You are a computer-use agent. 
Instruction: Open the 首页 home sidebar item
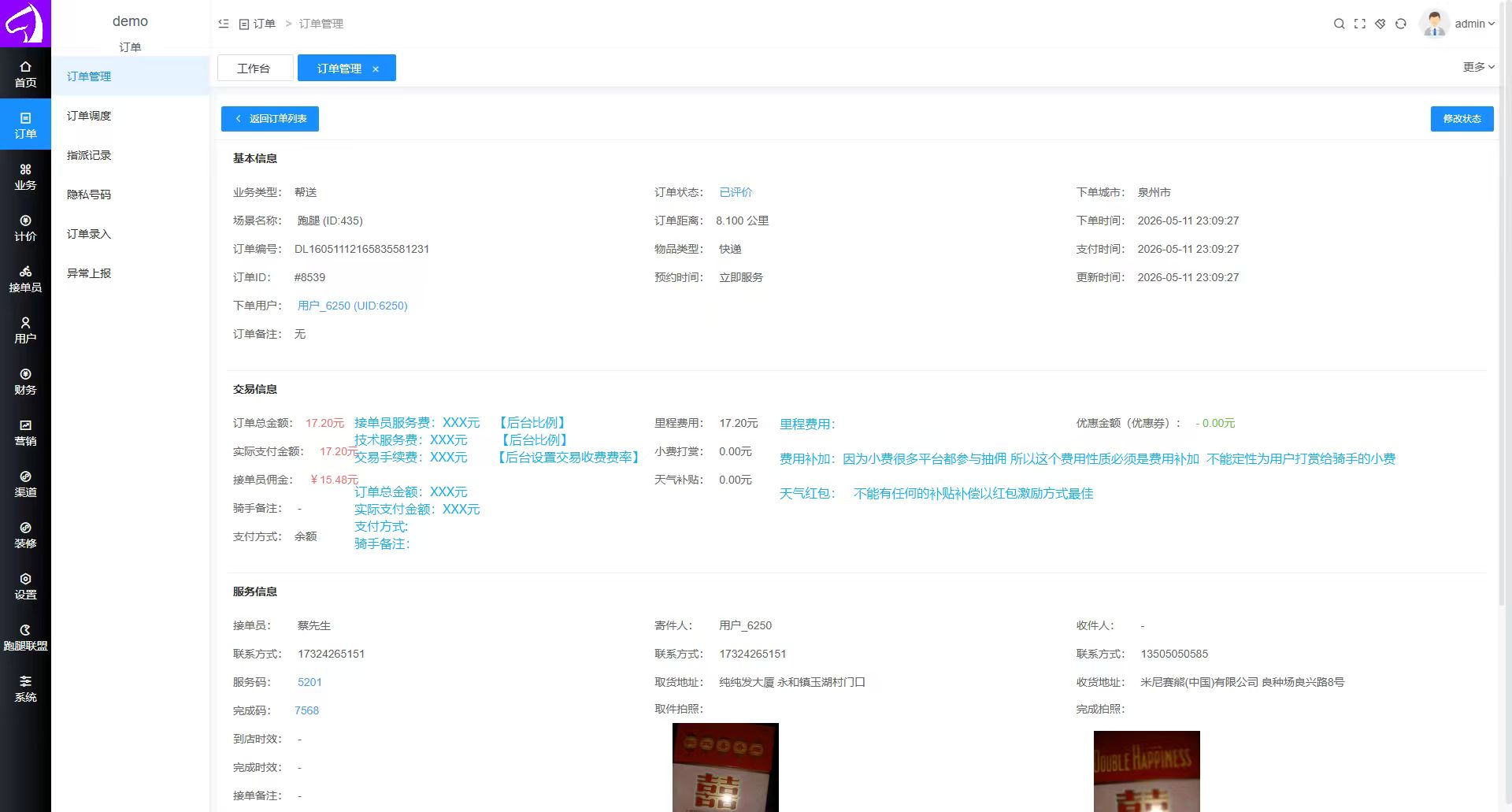coord(25,74)
